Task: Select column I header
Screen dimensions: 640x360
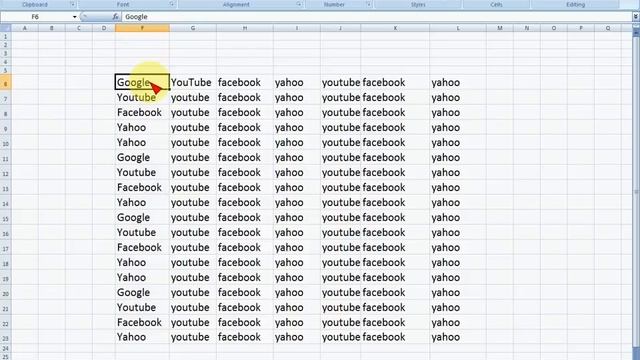Action: [297, 28]
